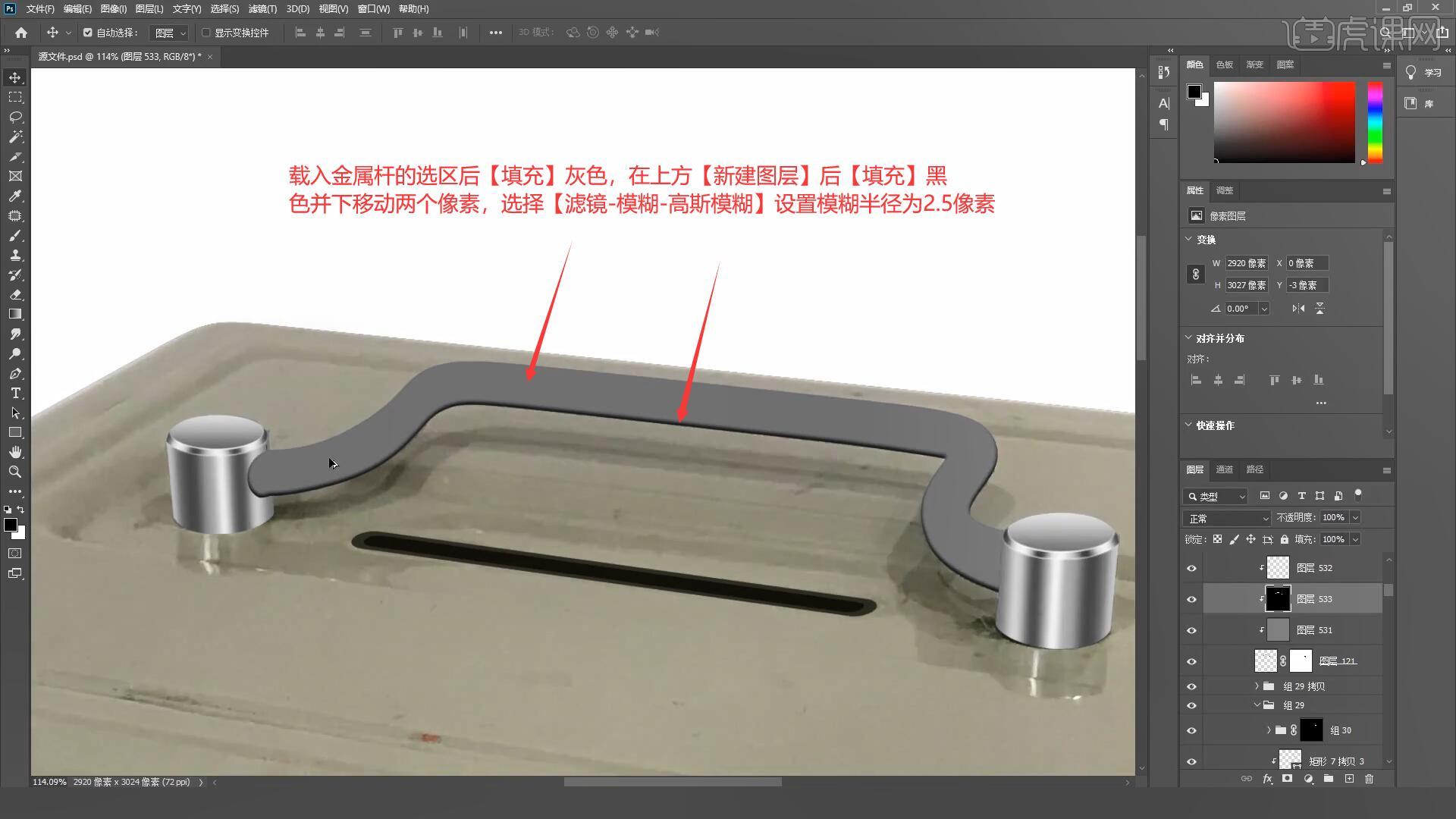Switch to the 通道 tab
1456x819 pixels.
click(1224, 469)
